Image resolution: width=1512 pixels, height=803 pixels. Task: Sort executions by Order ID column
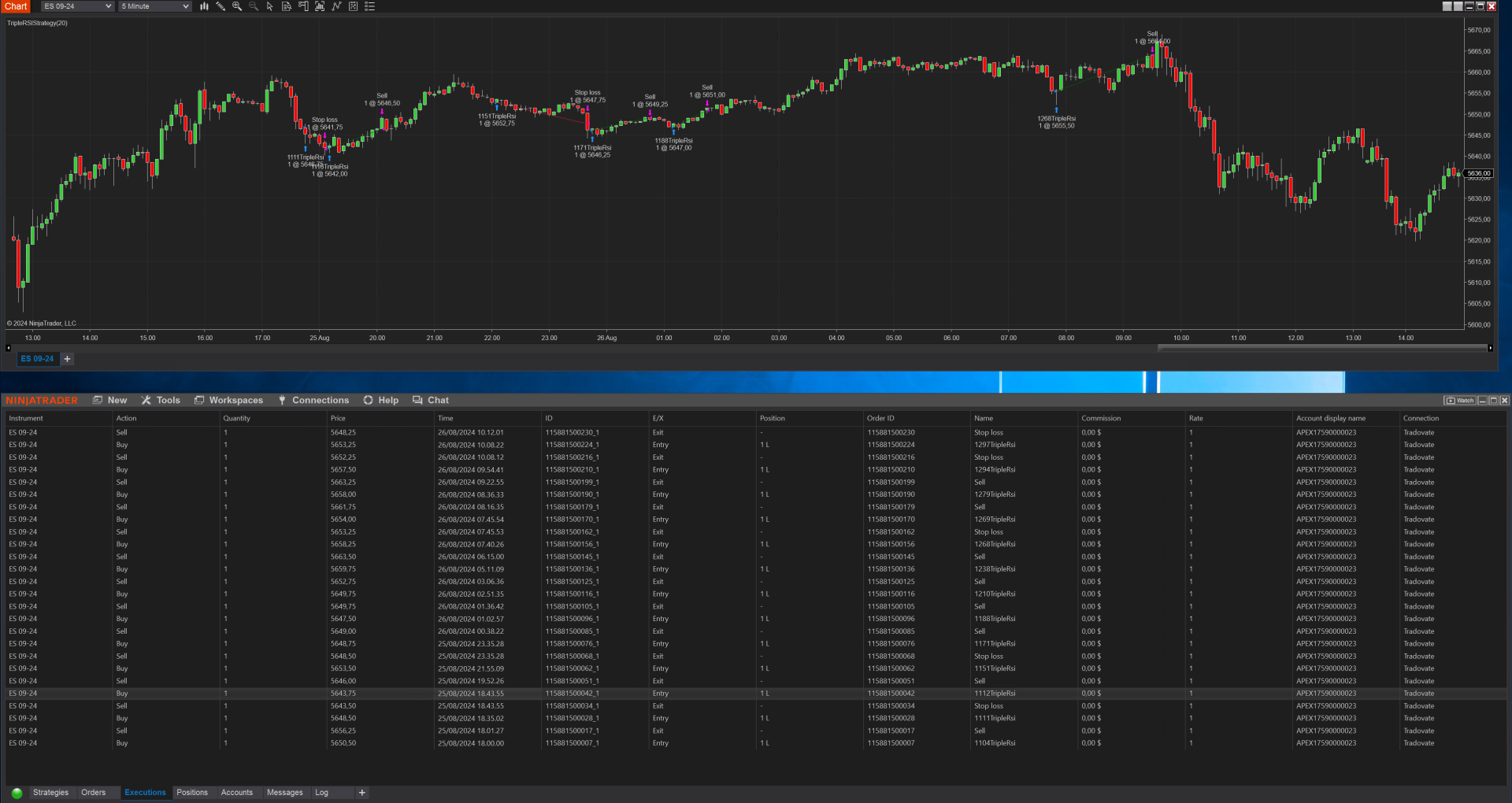click(880, 418)
